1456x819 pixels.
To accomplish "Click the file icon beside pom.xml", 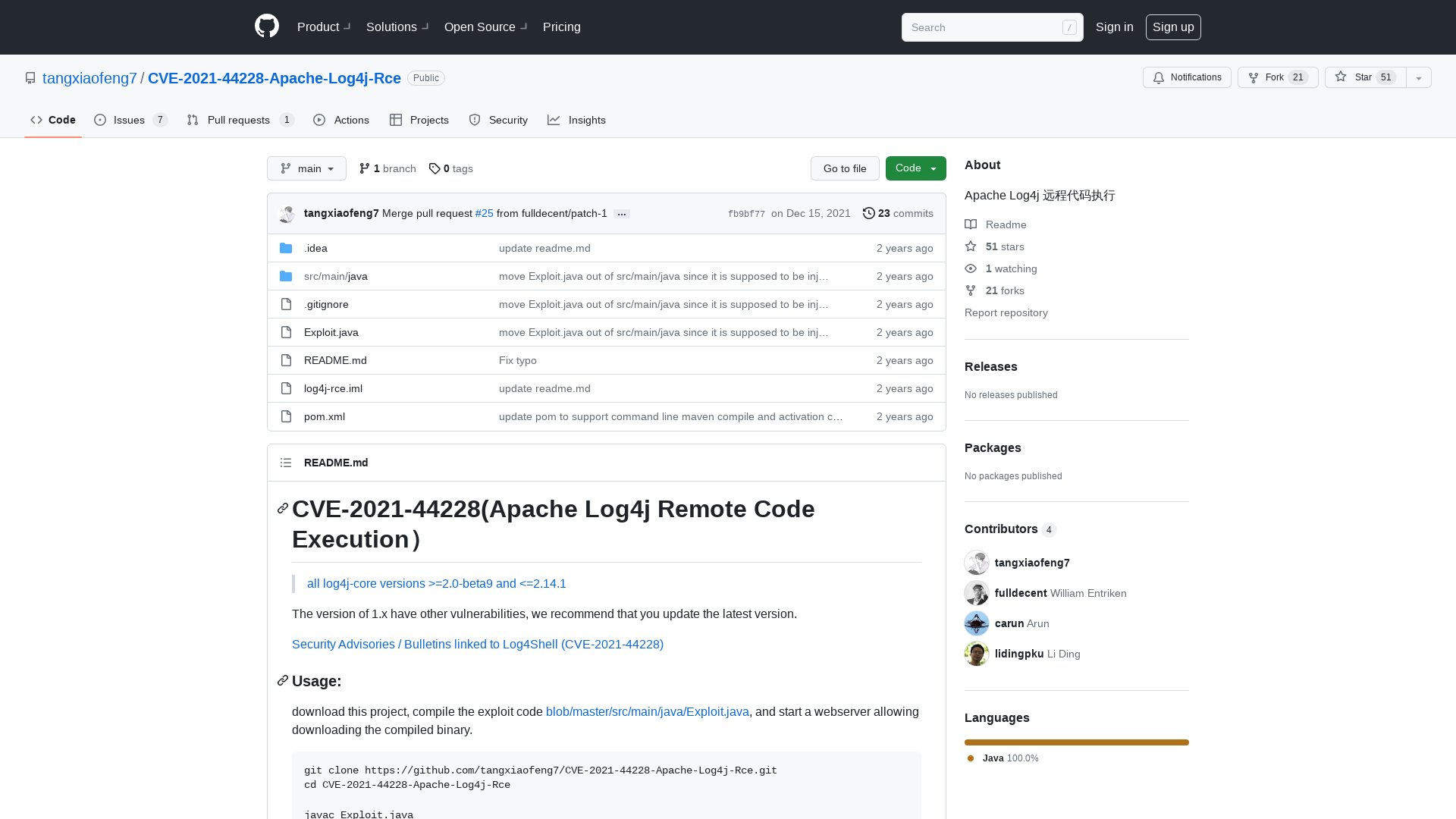I will 286,416.
